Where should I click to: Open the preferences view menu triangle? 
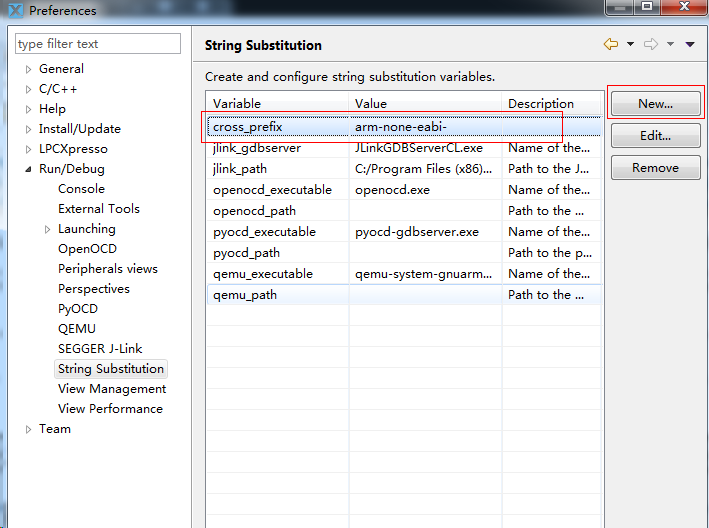click(x=690, y=44)
